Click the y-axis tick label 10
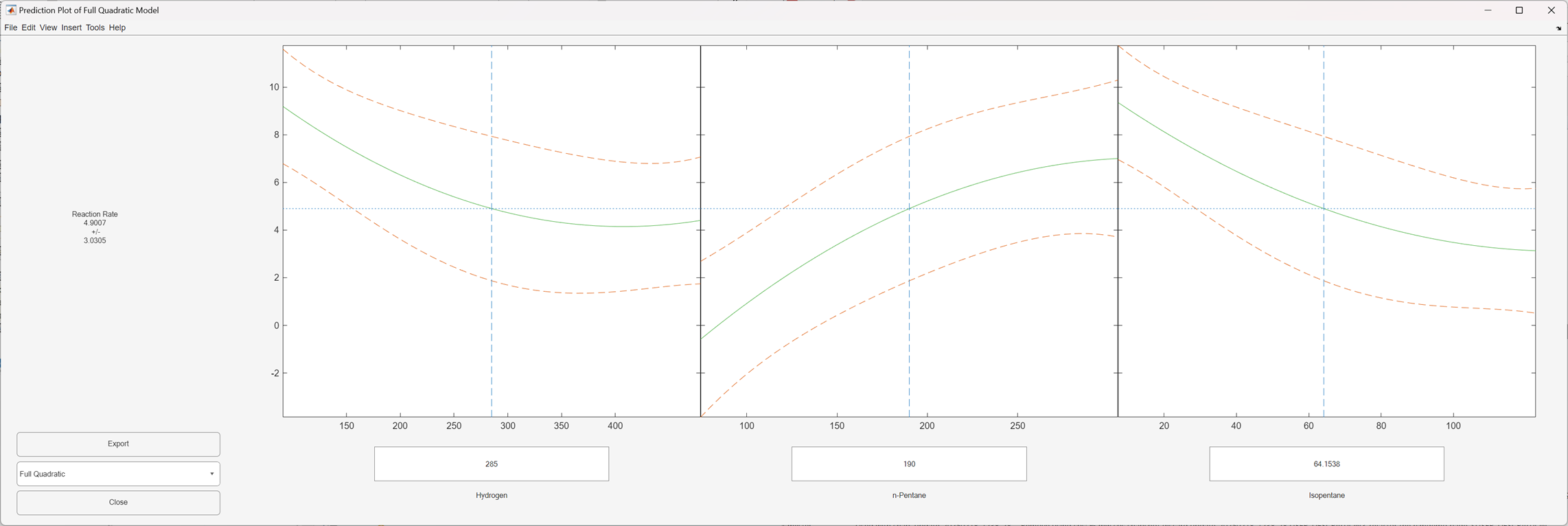This screenshot has height=526, width=1568. (275, 87)
